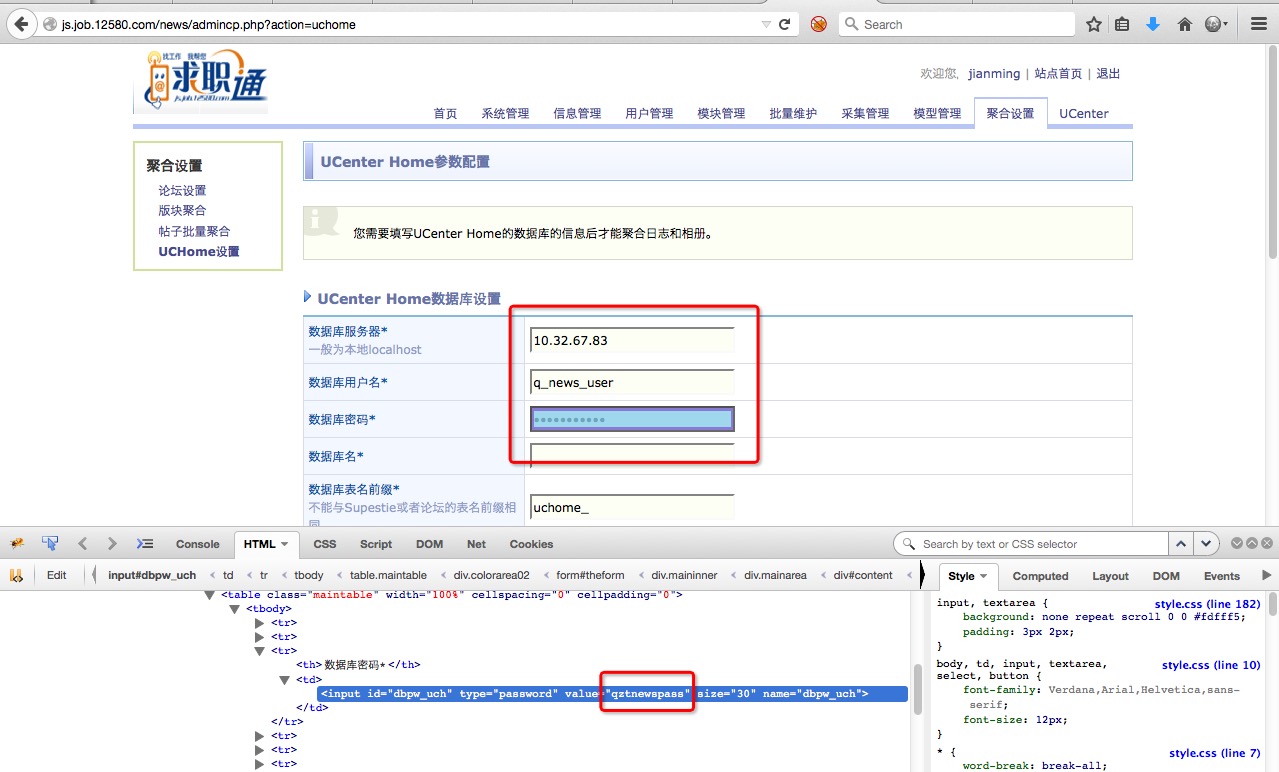This screenshot has width=1279, height=772.
Task: Click the 退出 logout link
Action: [x=1108, y=74]
